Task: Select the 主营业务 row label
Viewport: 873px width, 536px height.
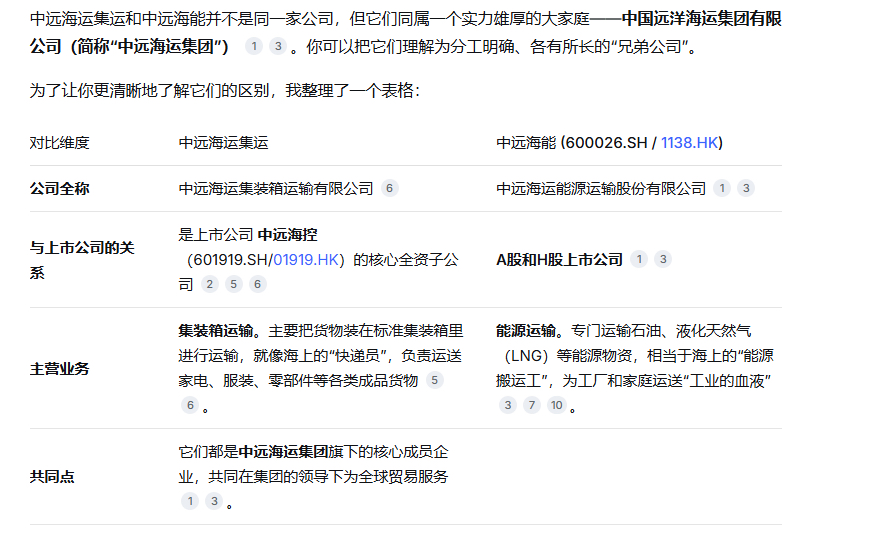Action: click(60, 368)
